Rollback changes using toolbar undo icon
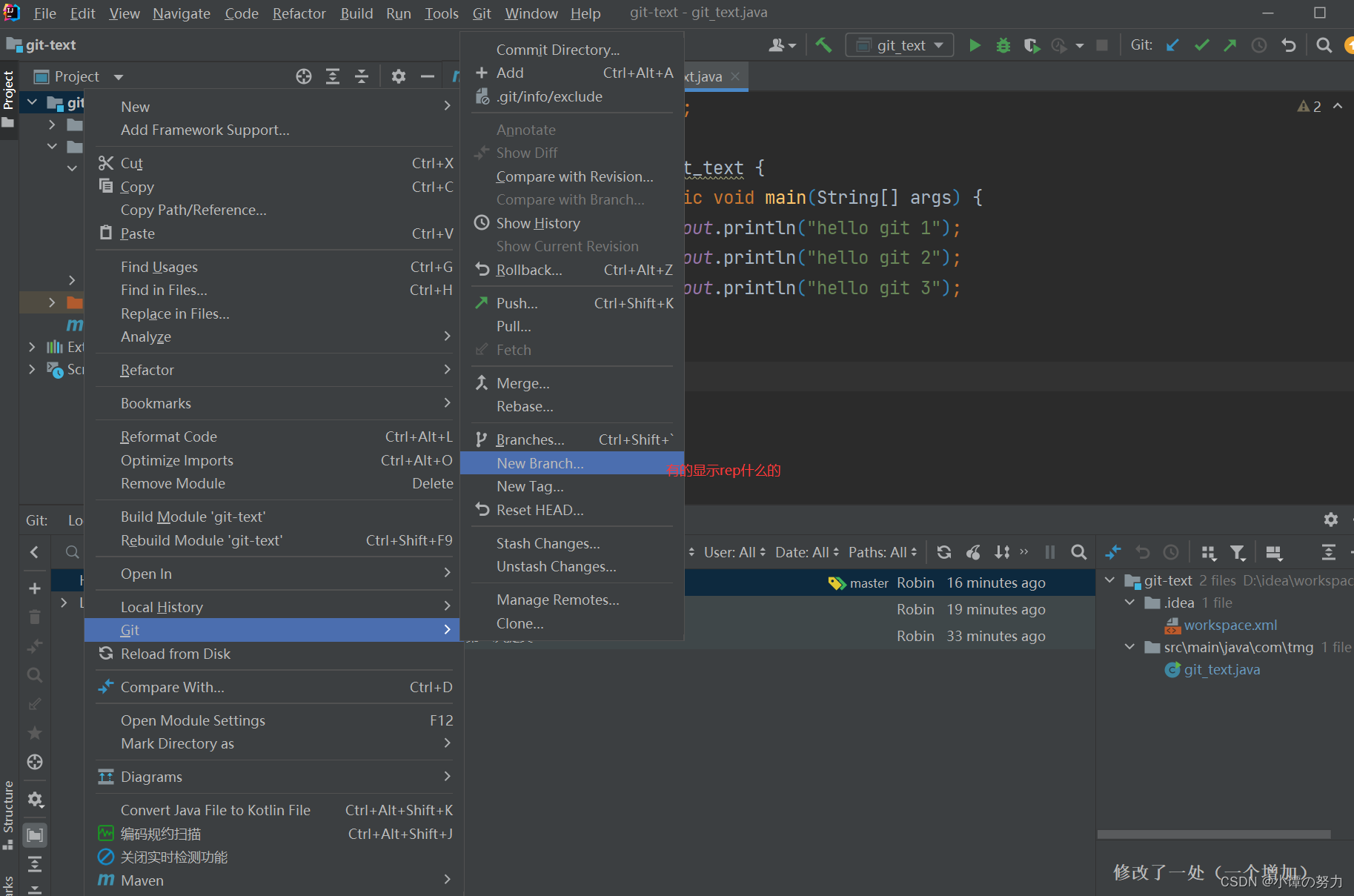 pyautogui.click(x=1289, y=45)
